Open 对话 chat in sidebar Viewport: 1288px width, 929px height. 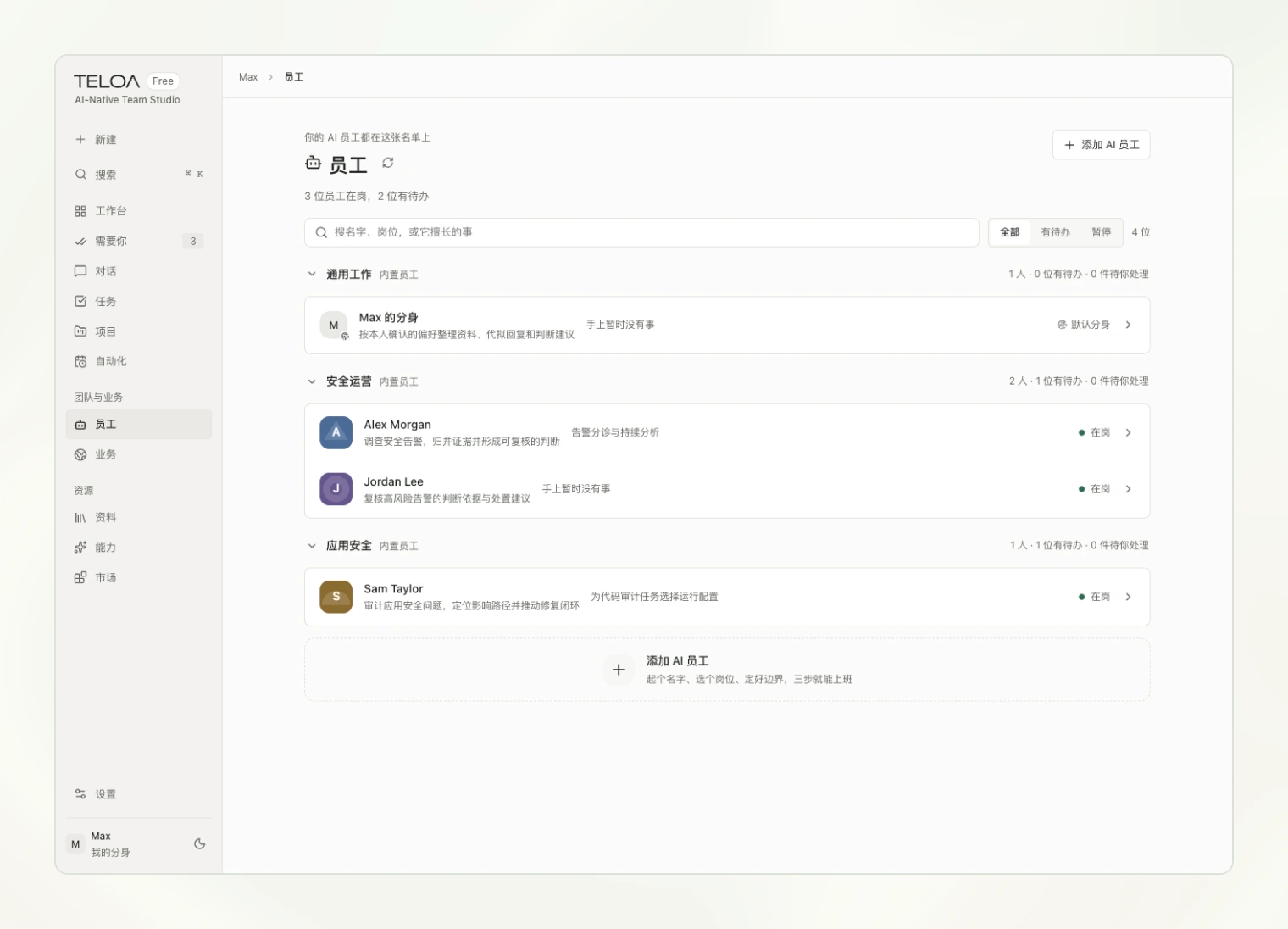[x=139, y=271]
